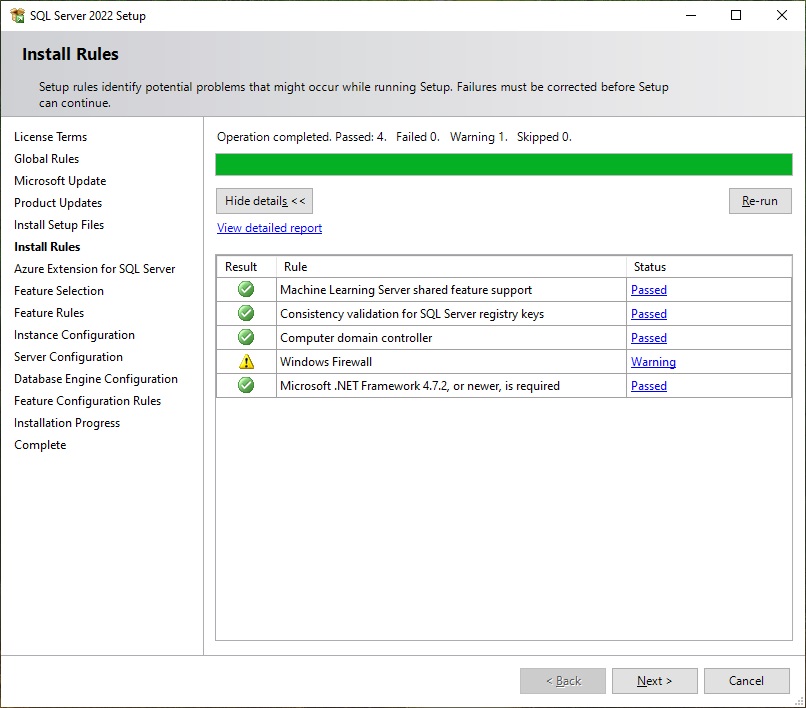Click green check icon for .NET Framework rule
Screen dimensions: 806x708
coord(246,386)
